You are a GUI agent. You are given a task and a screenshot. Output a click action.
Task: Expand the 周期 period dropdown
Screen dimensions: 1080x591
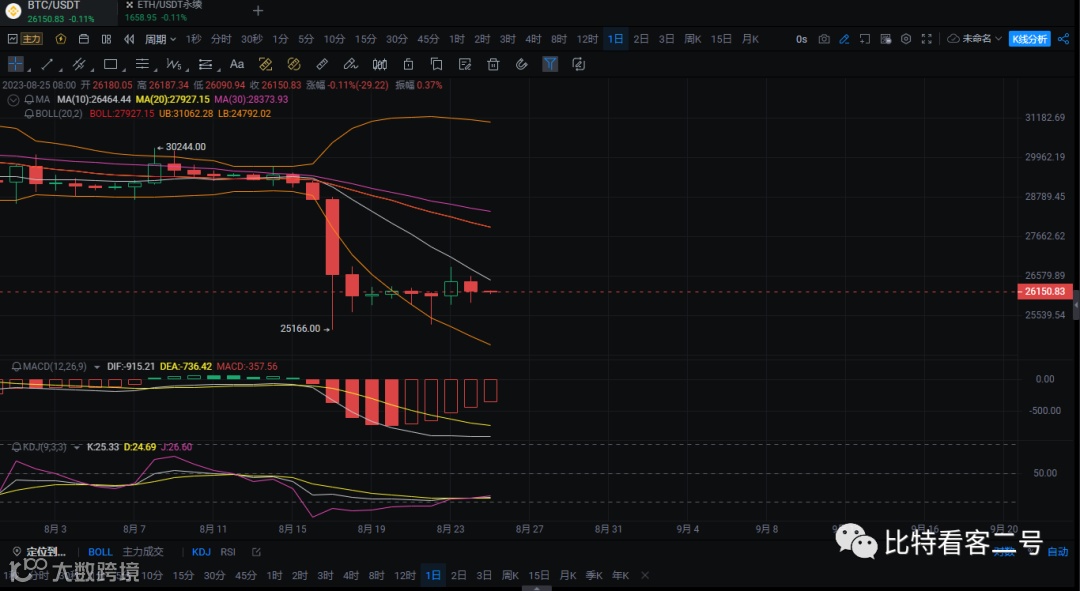pos(160,39)
